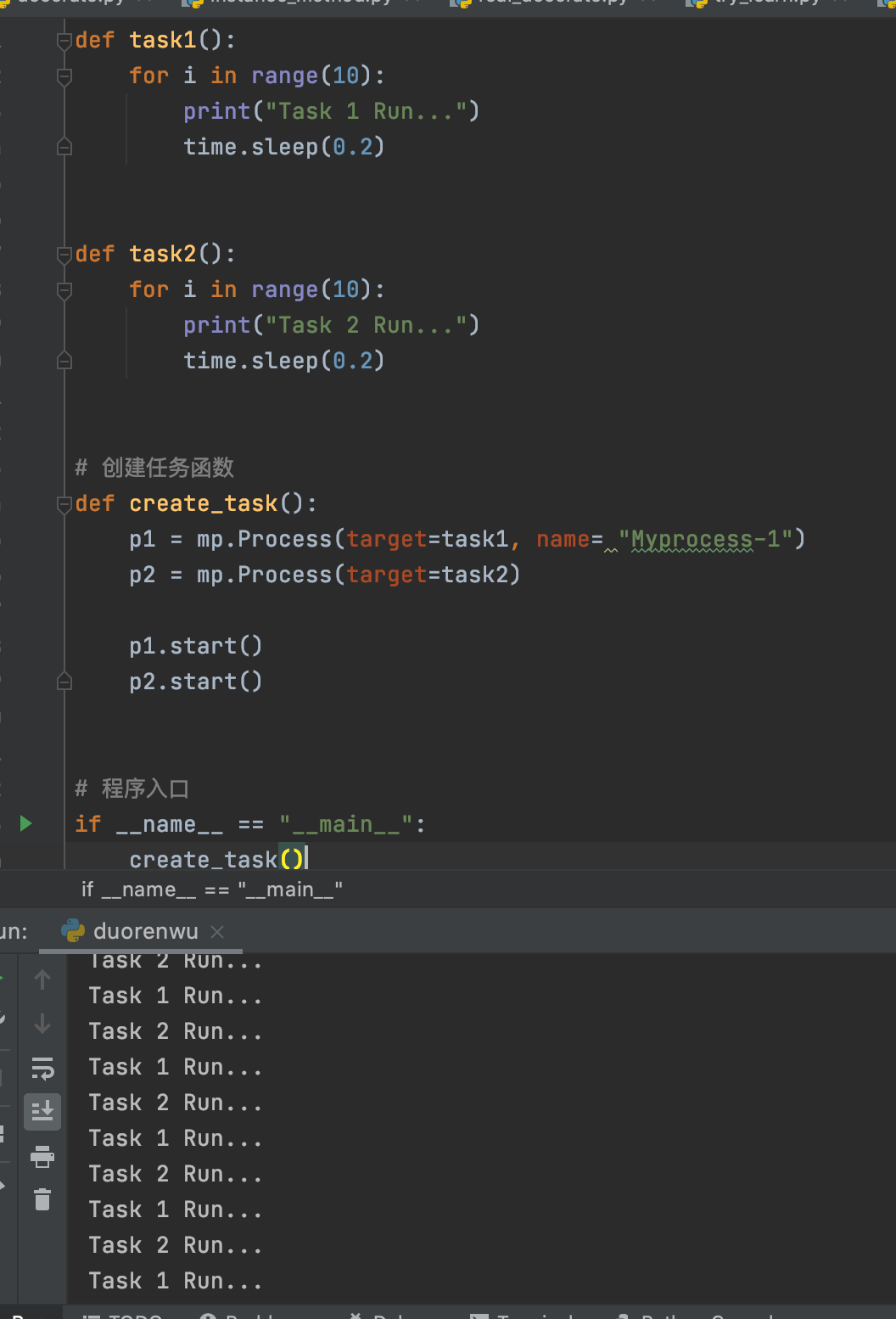Toggle soft-wrap in the Run console

[x=42, y=1068]
